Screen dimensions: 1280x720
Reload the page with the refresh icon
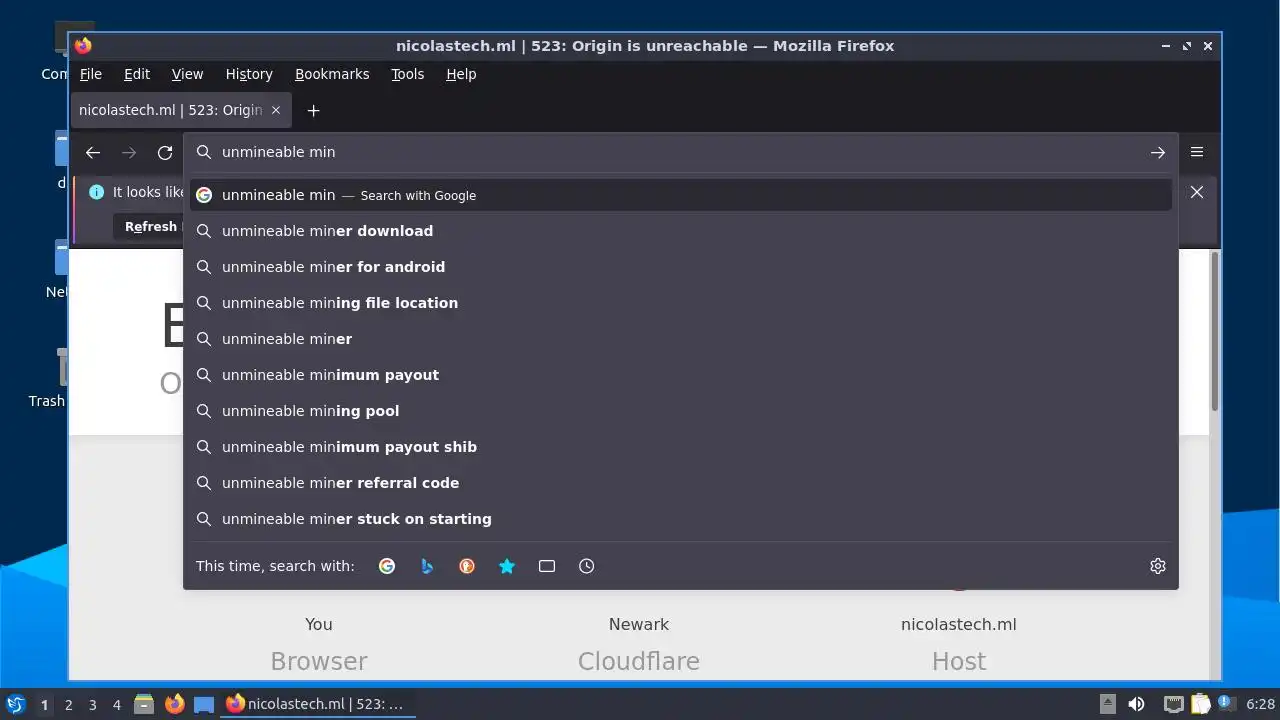(x=165, y=152)
